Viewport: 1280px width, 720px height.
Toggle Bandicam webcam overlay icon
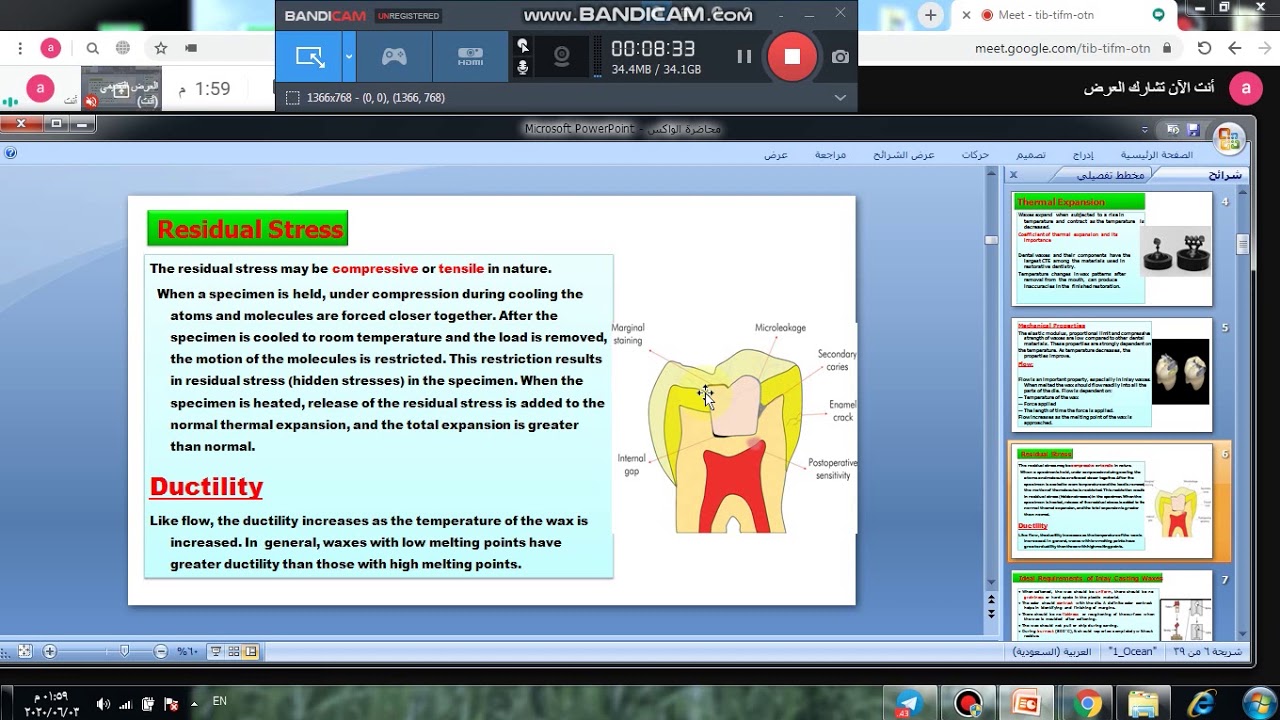click(562, 57)
